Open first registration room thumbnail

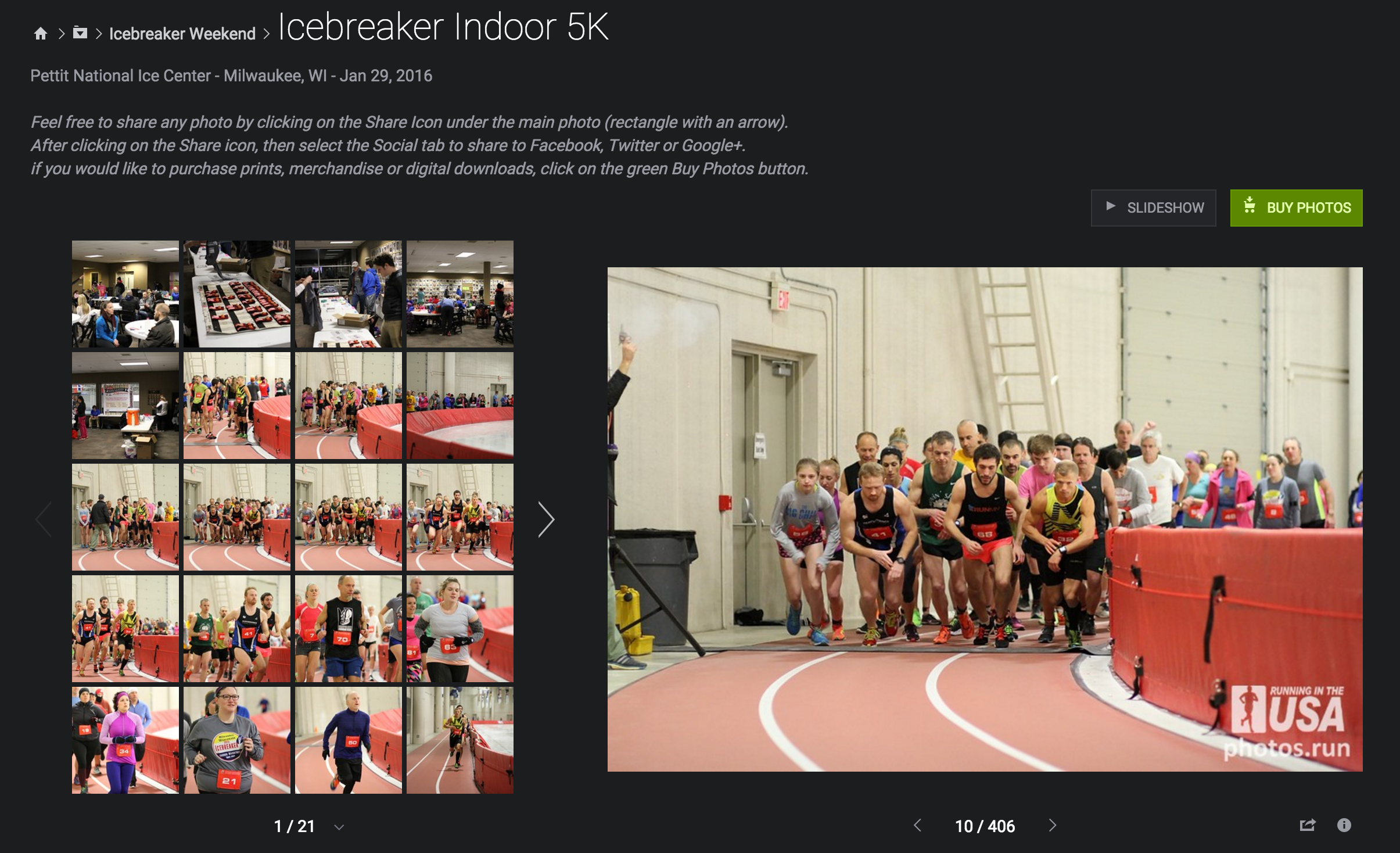coord(125,294)
